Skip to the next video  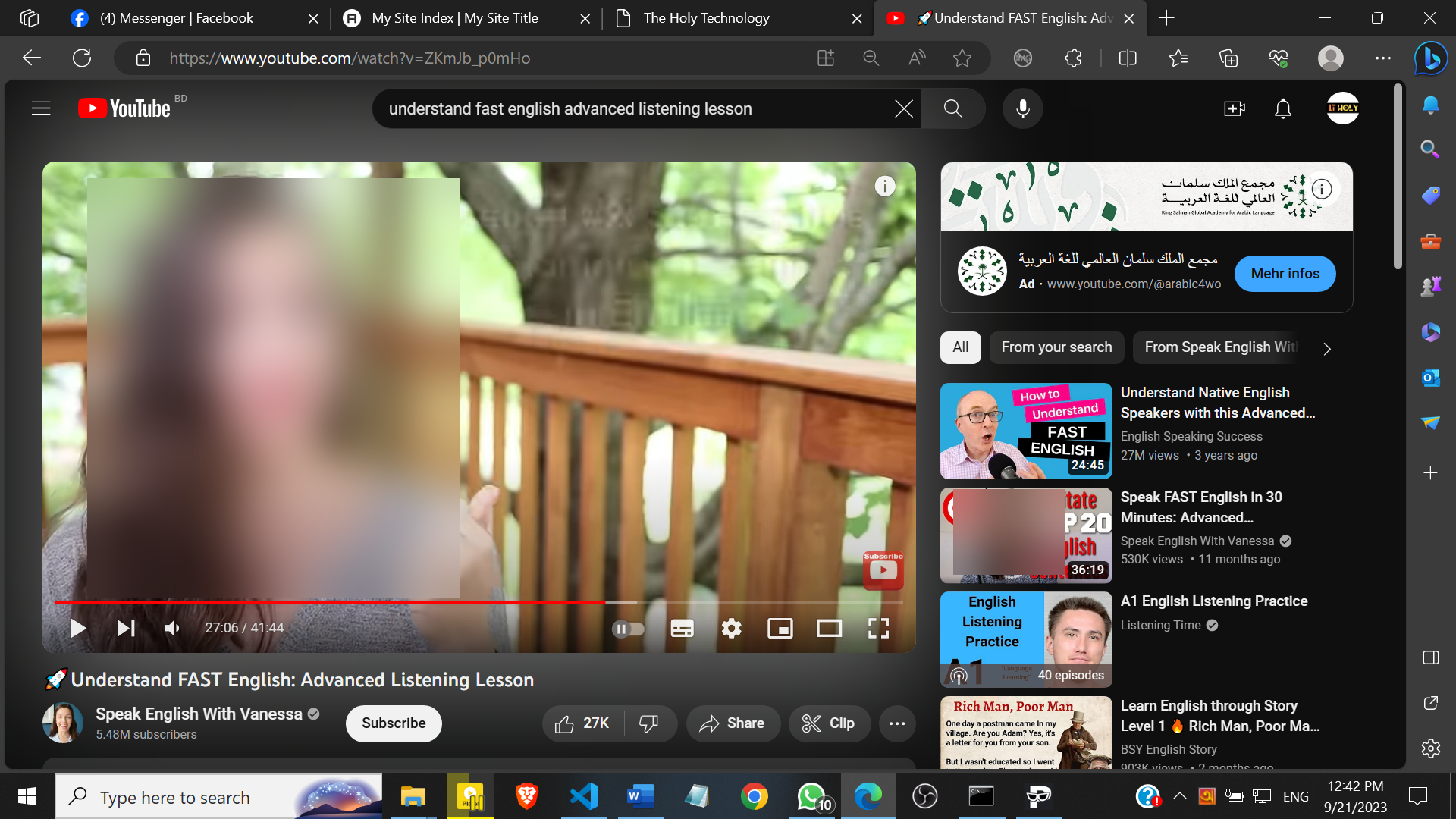click(x=126, y=628)
